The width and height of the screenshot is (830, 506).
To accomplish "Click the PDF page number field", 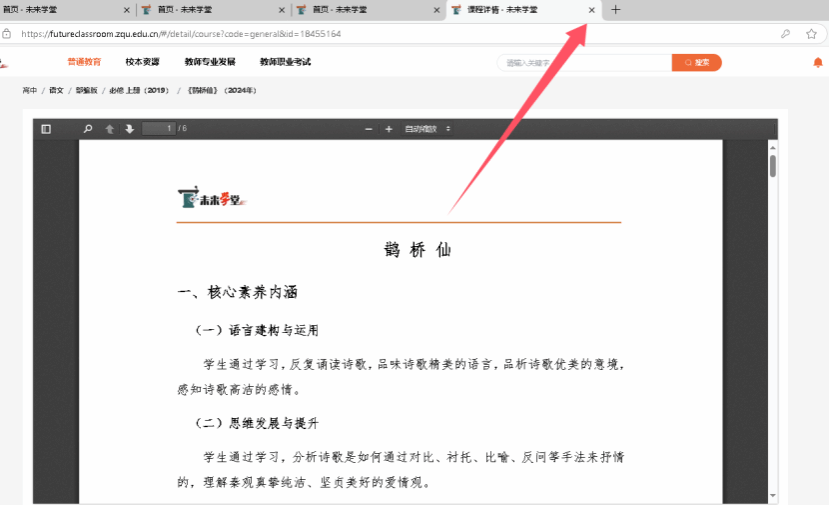I will point(158,129).
